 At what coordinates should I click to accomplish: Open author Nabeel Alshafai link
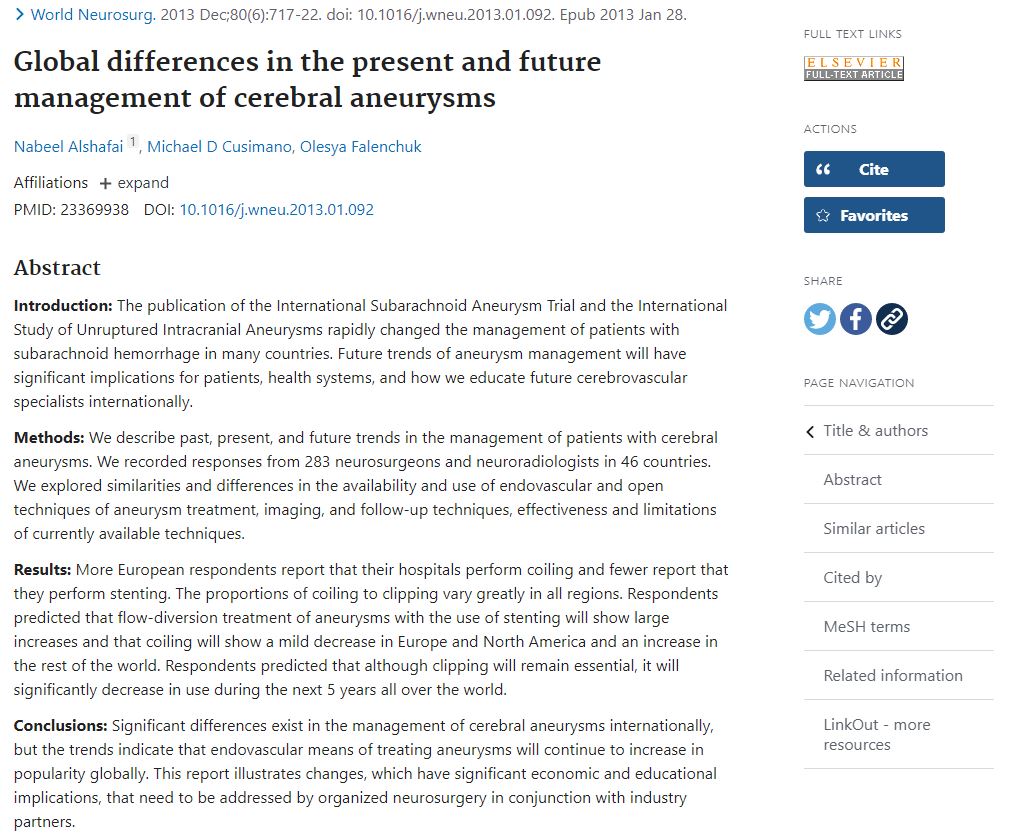tap(68, 147)
